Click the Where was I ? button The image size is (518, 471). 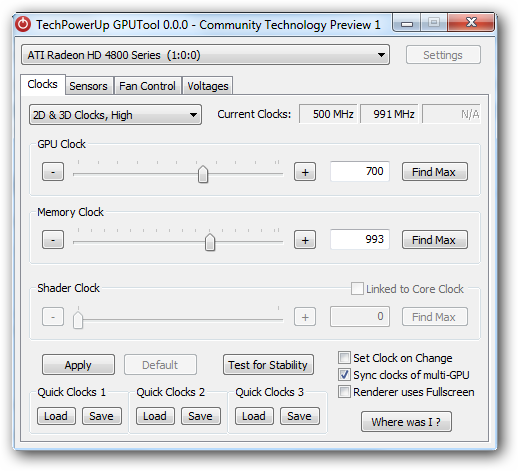pyautogui.click(x=406, y=422)
